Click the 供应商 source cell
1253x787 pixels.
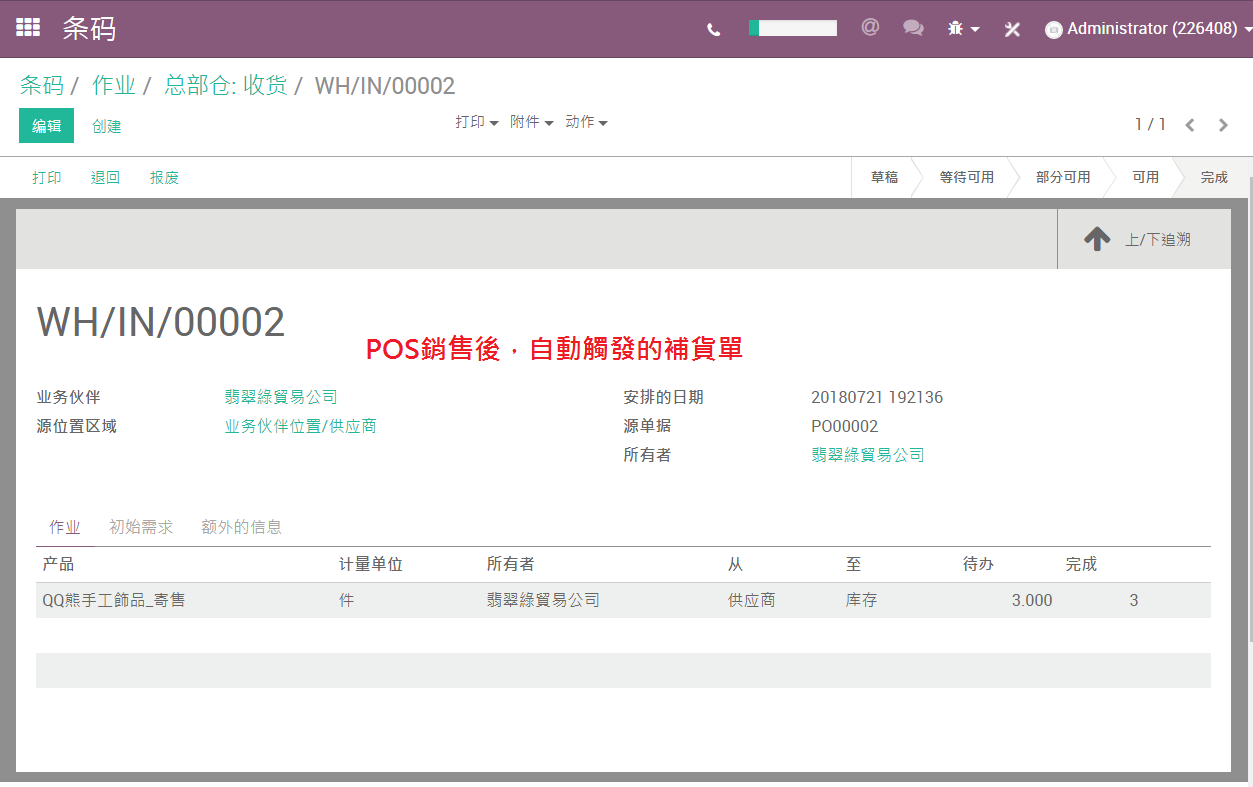pos(751,600)
